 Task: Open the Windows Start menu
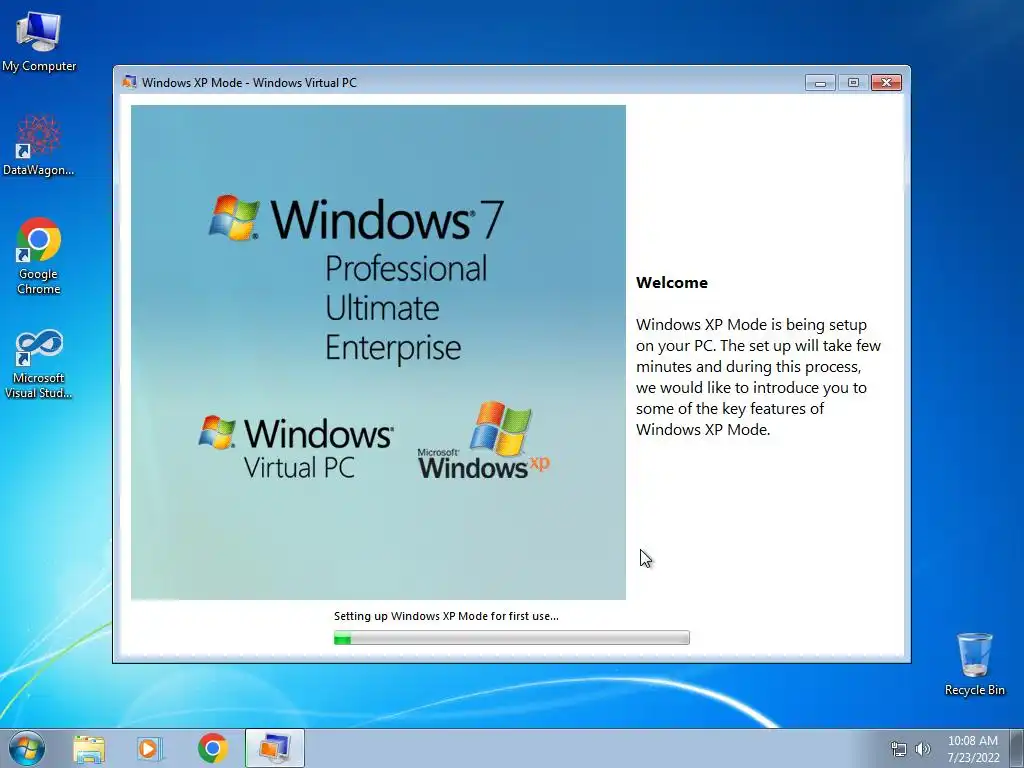tap(27, 748)
